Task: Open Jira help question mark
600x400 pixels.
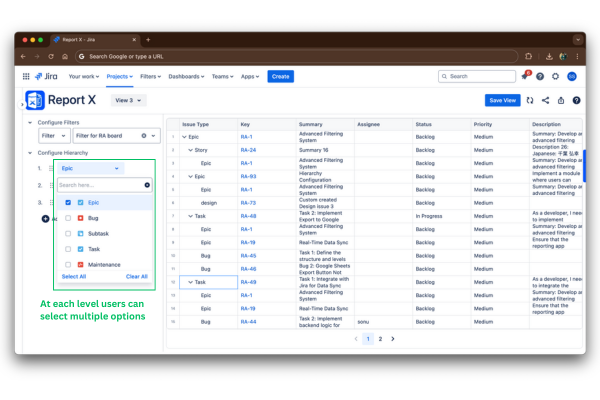Action: [540, 77]
